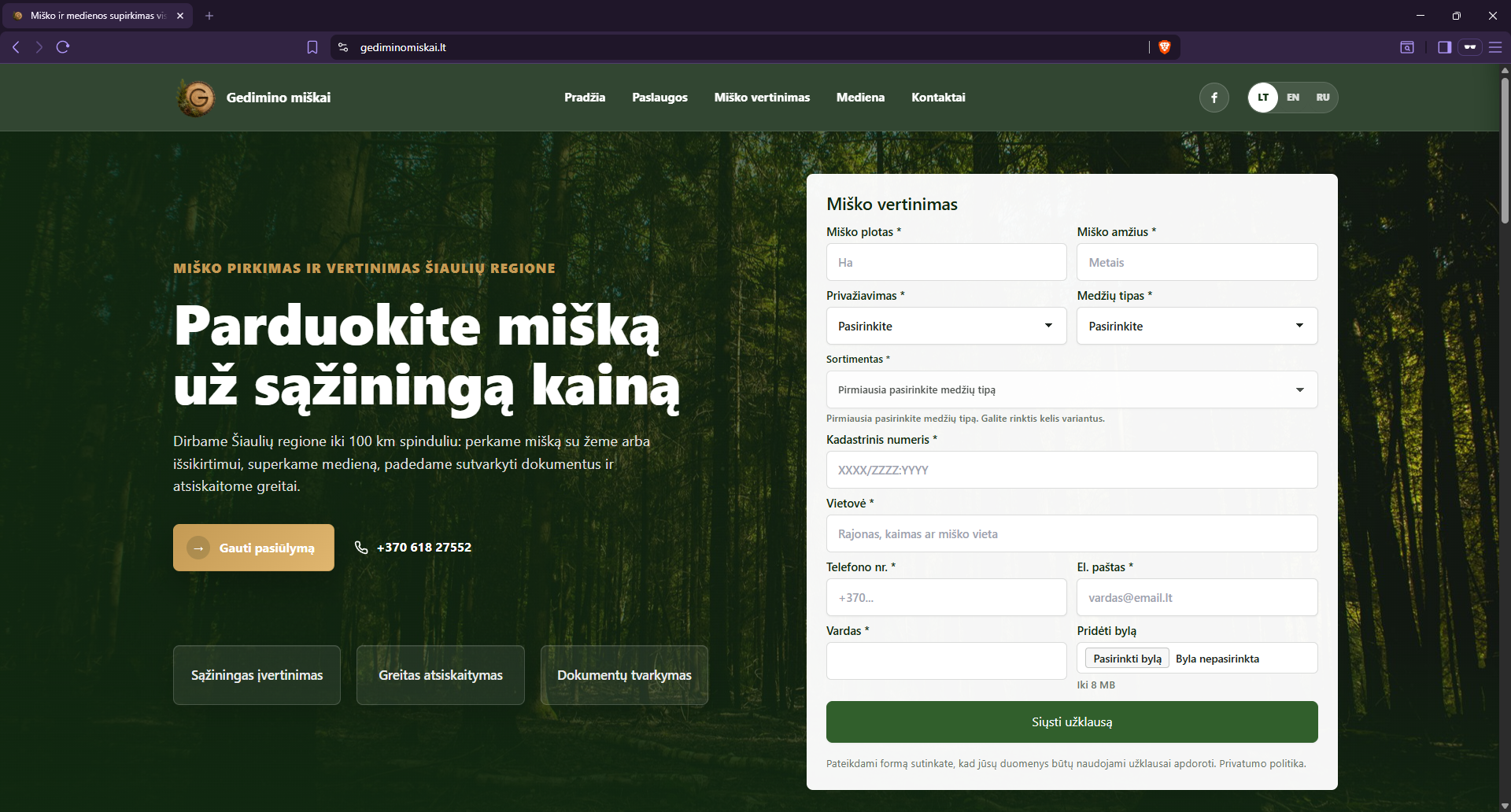Select the LT language option
This screenshot has width=1511, height=812.
pyautogui.click(x=1263, y=98)
